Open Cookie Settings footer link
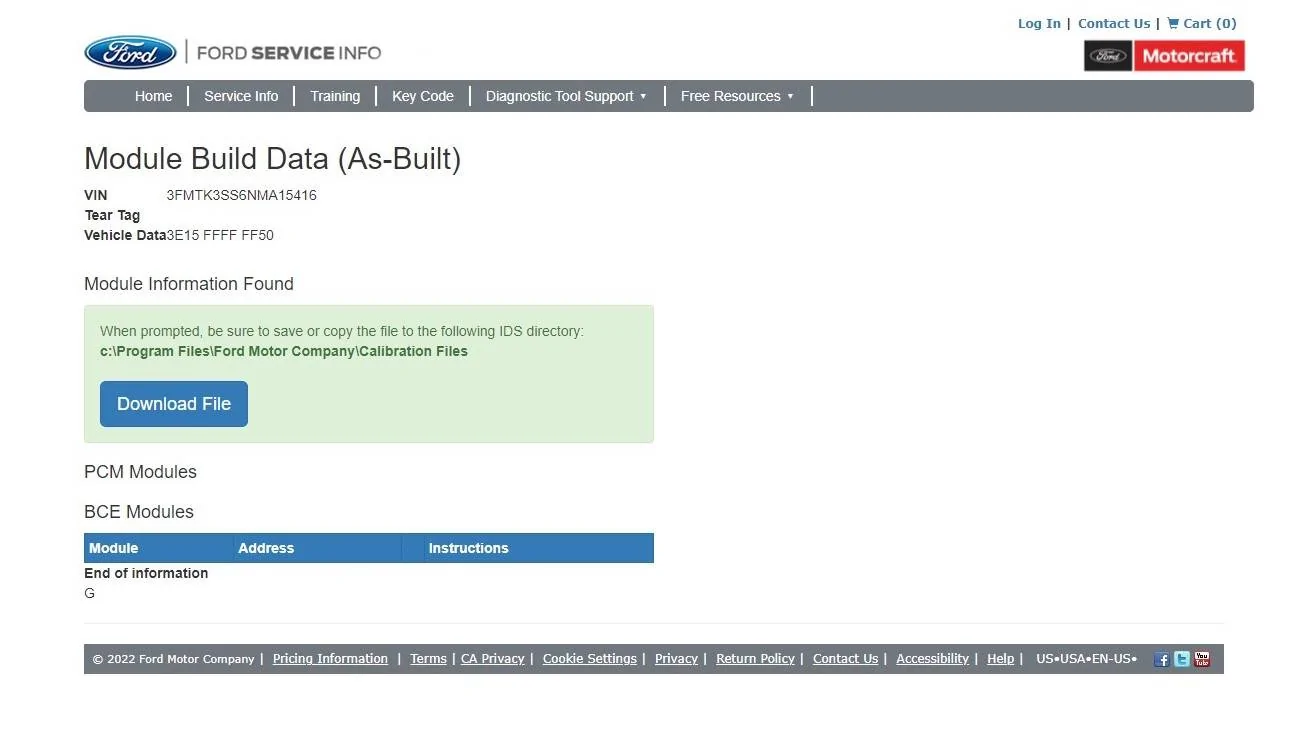 pyautogui.click(x=590, y=659)
